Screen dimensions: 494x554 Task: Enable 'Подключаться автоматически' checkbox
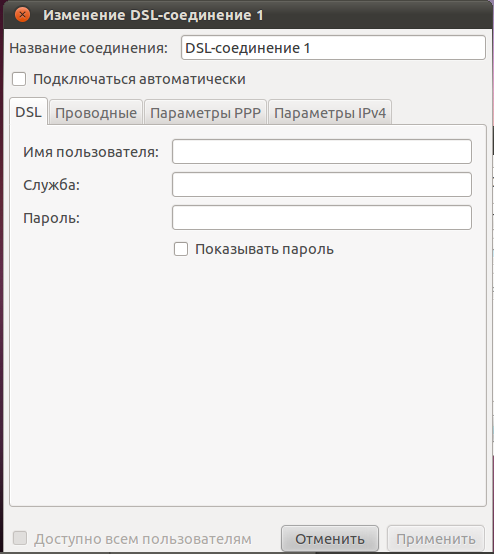coord(19,79)
